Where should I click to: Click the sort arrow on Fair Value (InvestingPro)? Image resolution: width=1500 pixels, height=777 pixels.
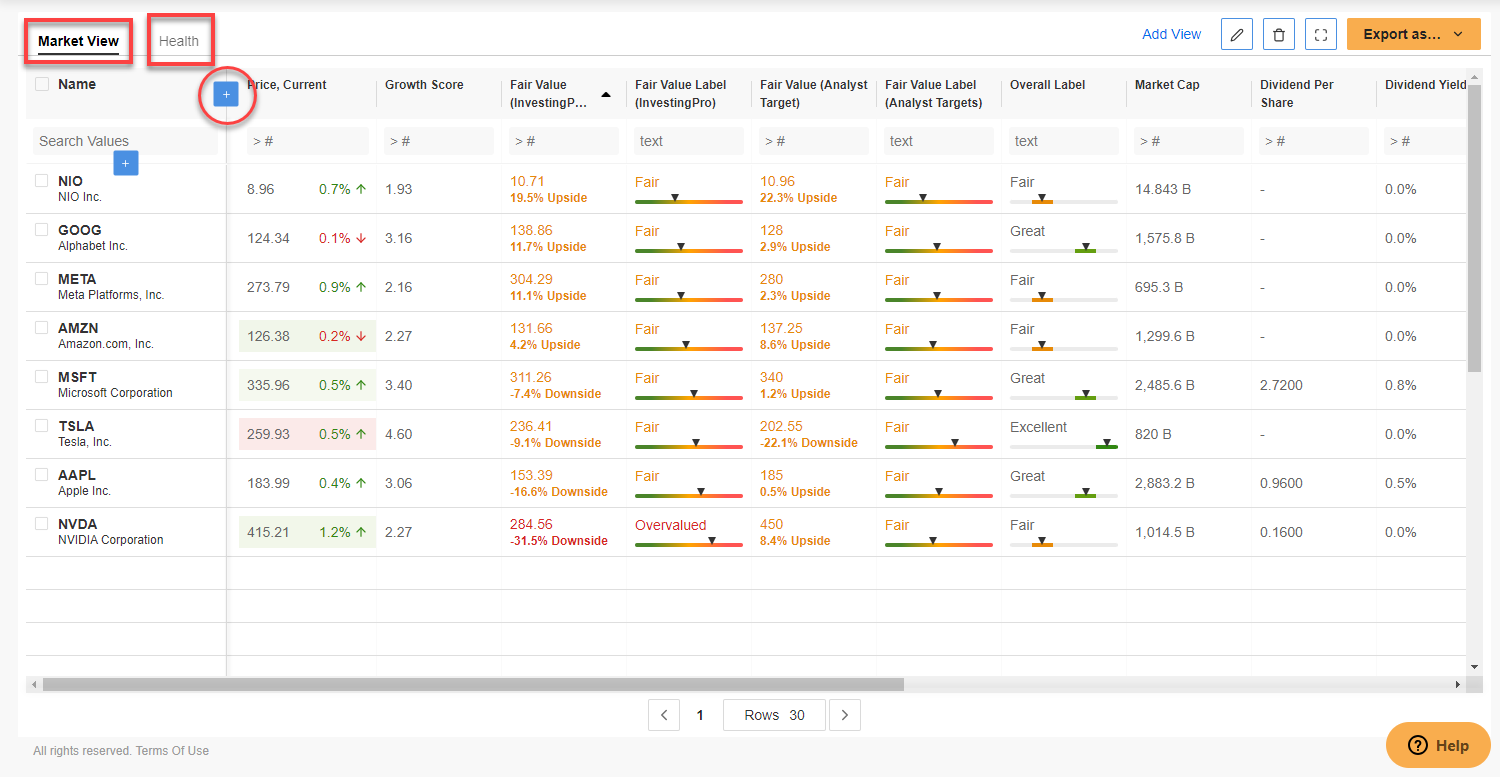click(x=606, y=94)
